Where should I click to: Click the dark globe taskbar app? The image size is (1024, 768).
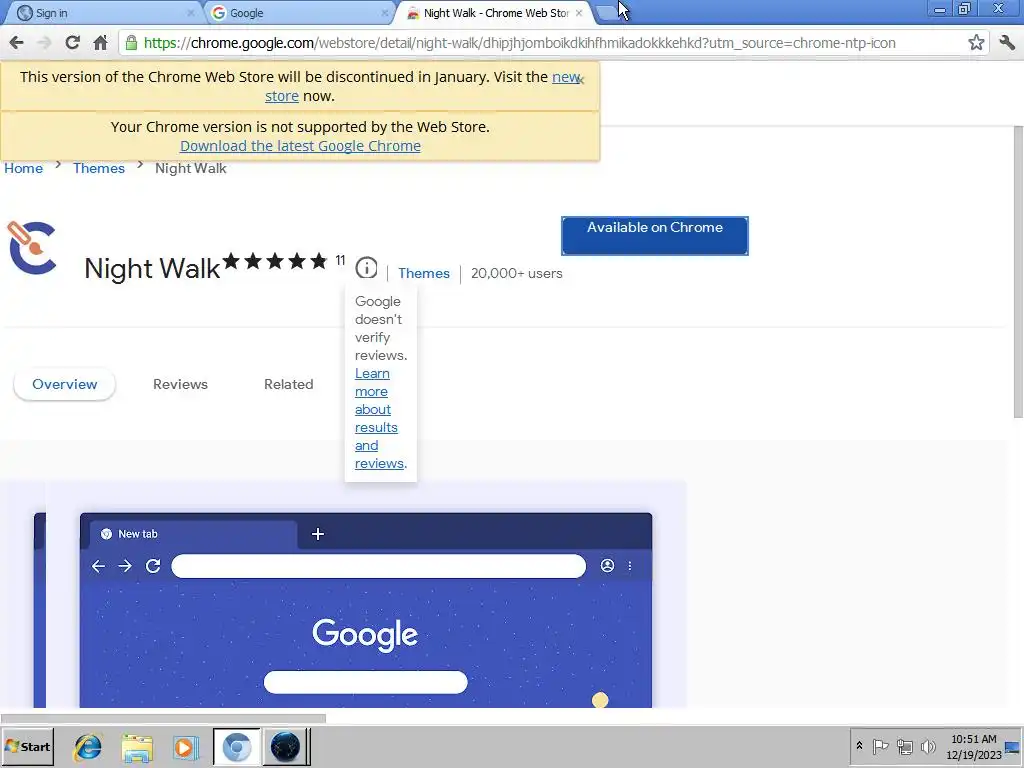point(285,746)
